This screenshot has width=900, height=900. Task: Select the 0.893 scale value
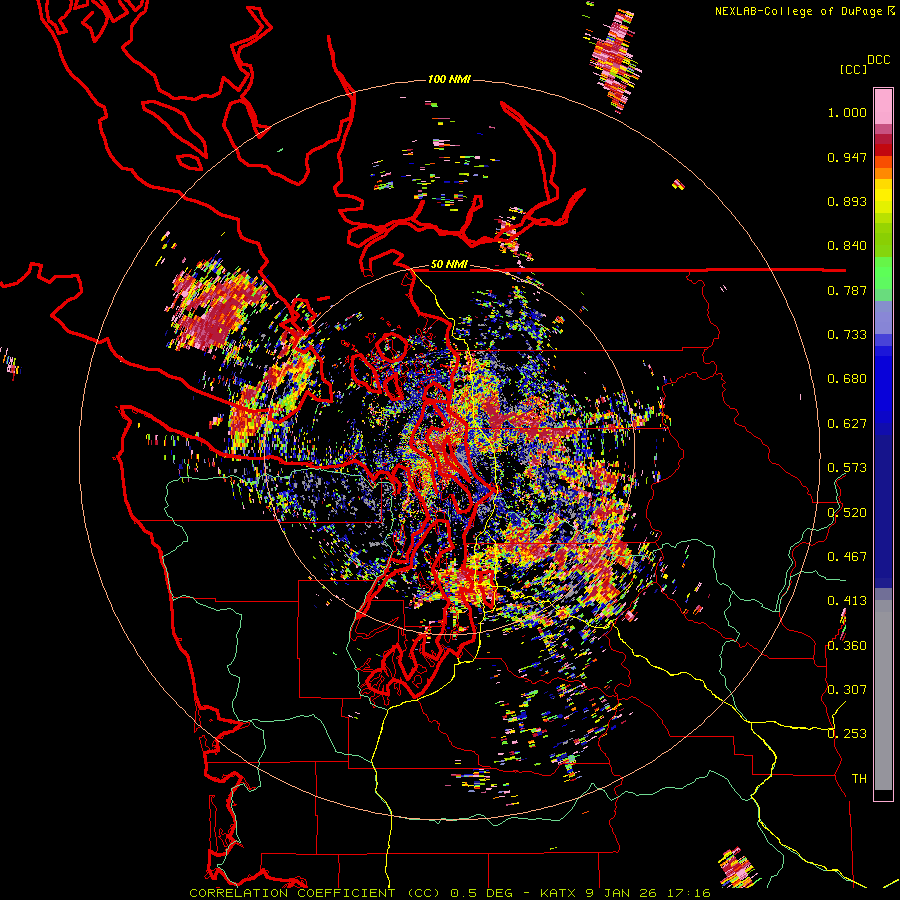coord(847,201)
